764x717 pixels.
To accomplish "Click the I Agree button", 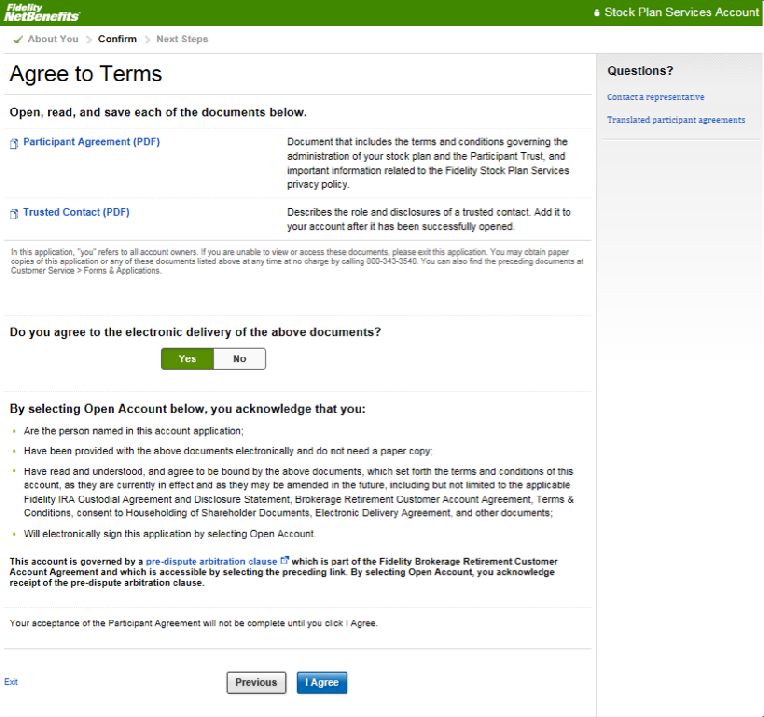I will pyautogui.click(x=322, y=683).
